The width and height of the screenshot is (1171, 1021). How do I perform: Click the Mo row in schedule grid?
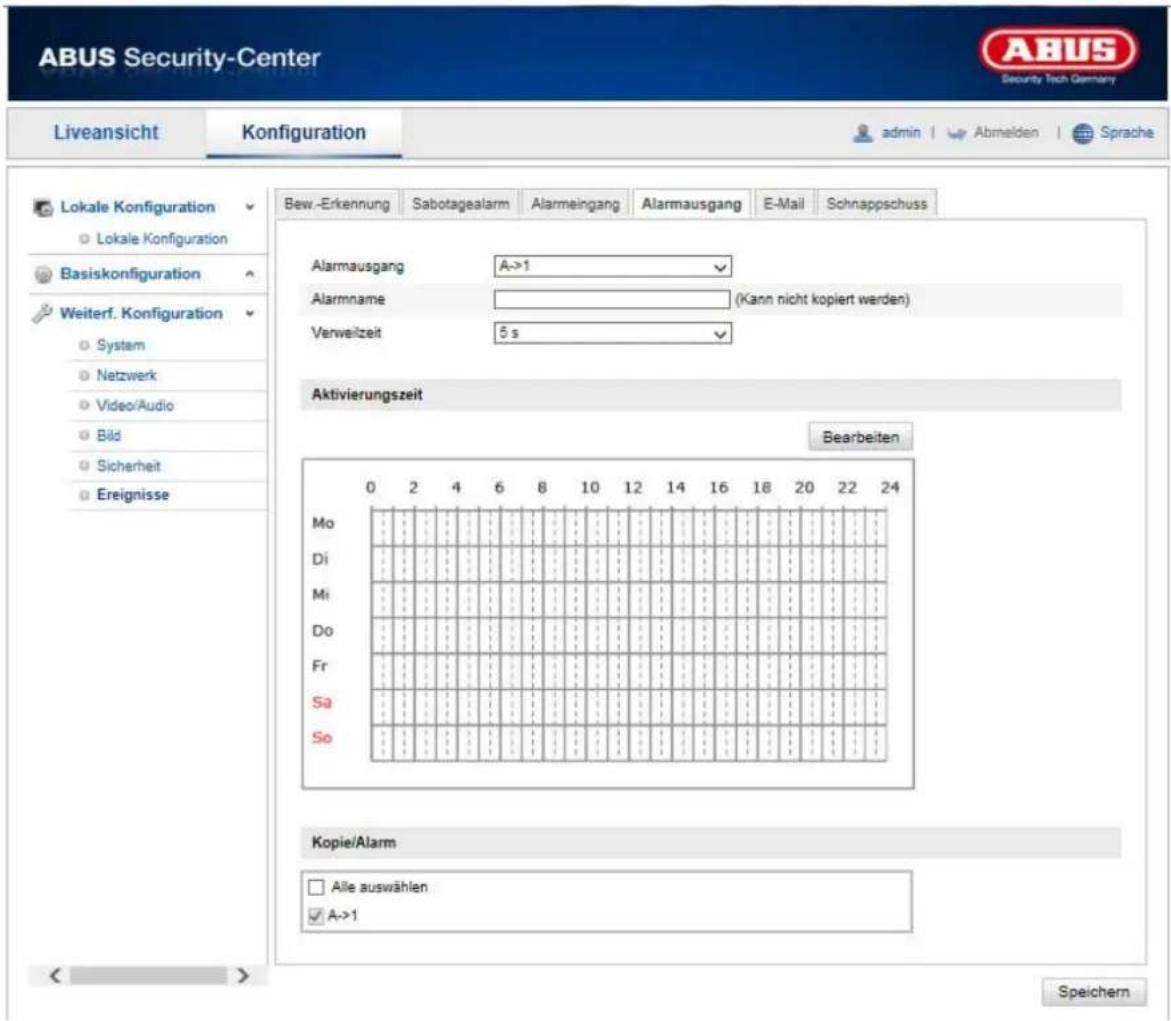pos(629,527)
